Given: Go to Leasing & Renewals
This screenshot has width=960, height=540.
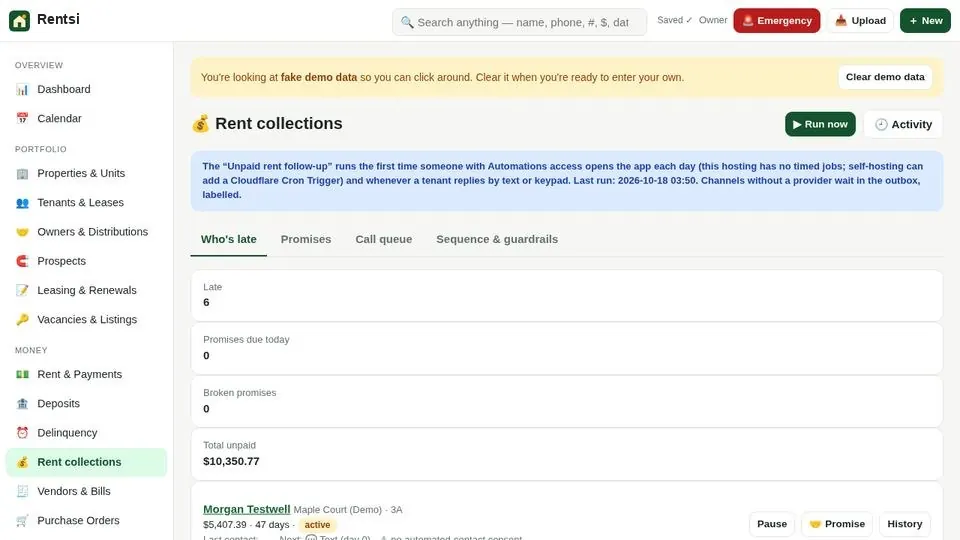Looking at the screenshot, I should point(86,290).
